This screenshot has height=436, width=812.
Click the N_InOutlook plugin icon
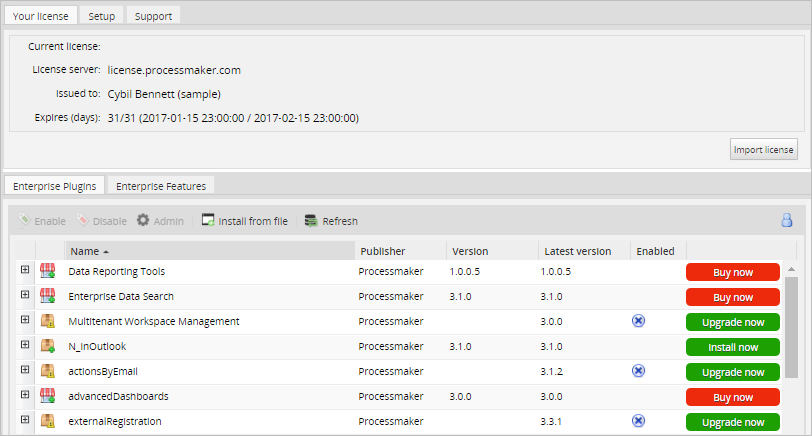(x=47, y=346)
